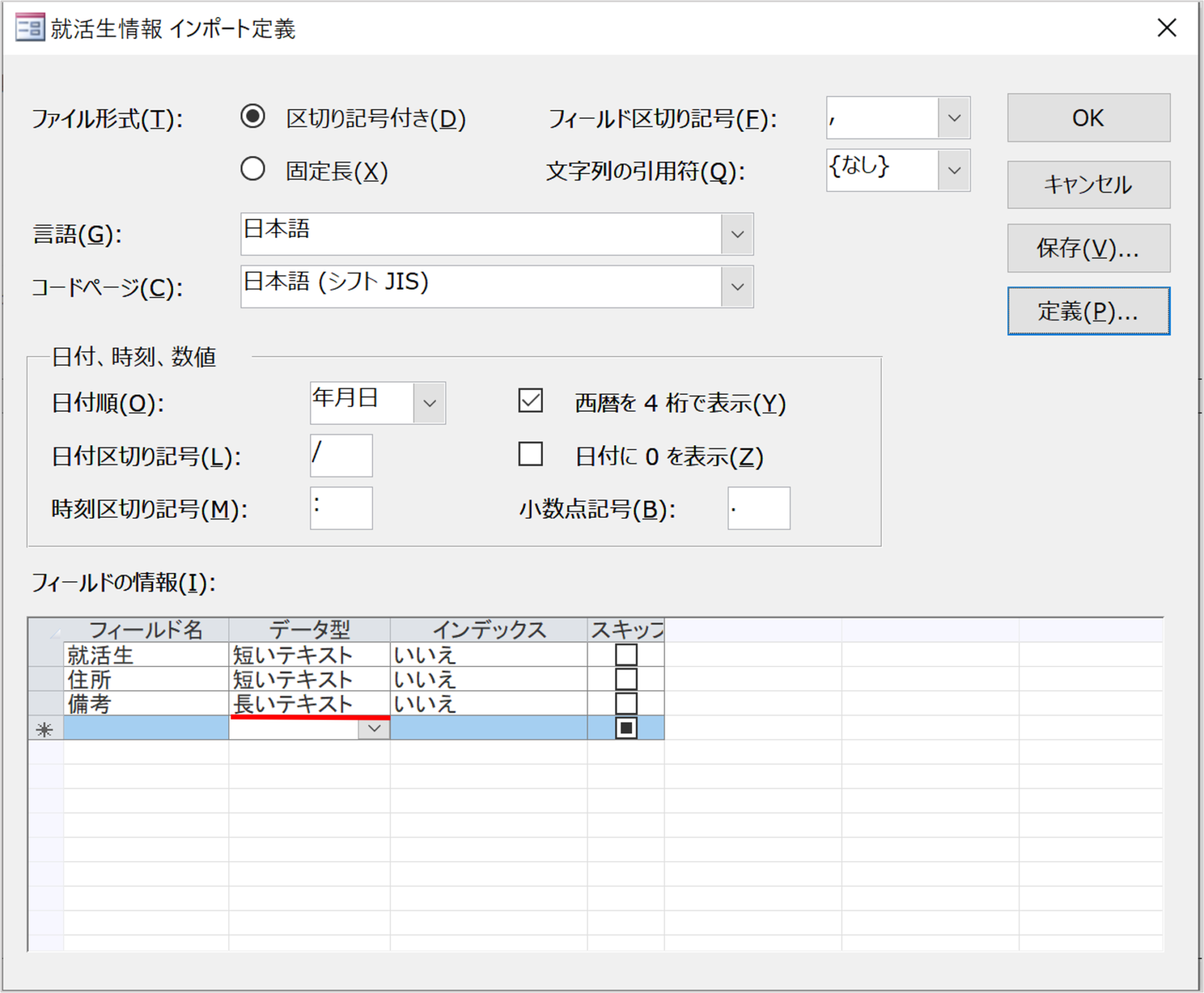Select the new record row marked with asterisk

click(45, 728)
